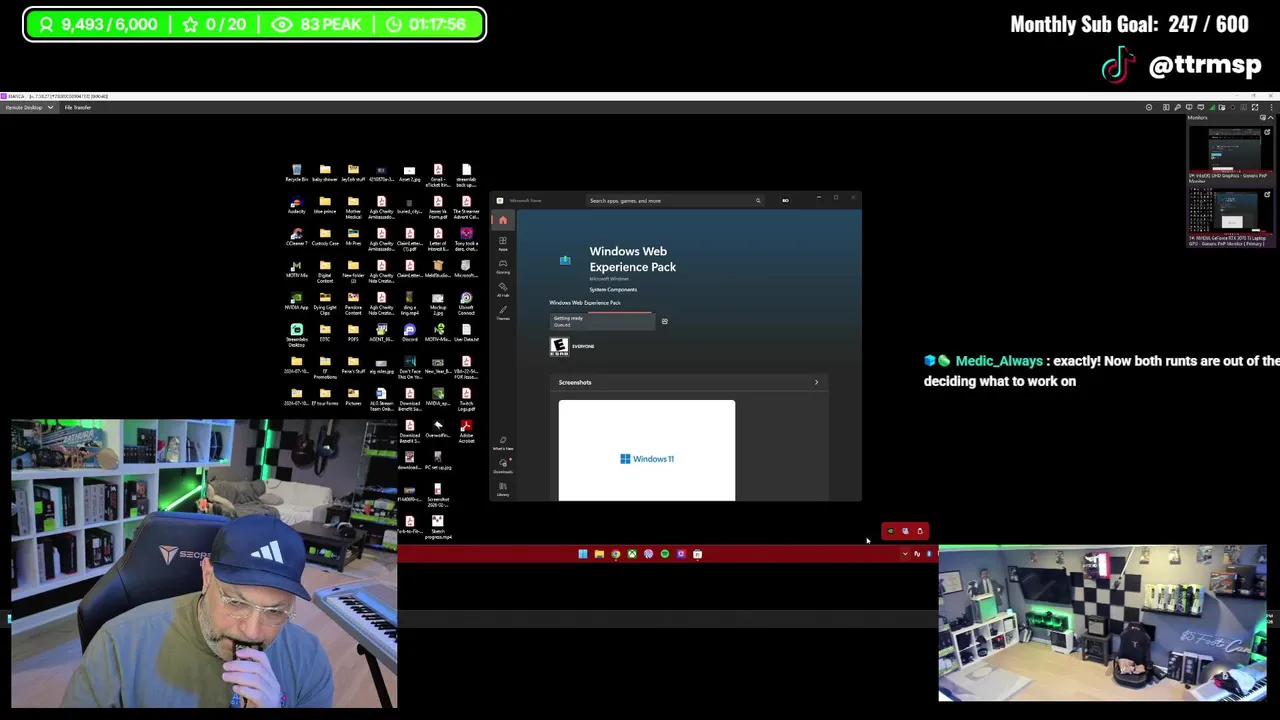Select the Intel UHD Graphics monitor thumbnail

pos(1229,154)
